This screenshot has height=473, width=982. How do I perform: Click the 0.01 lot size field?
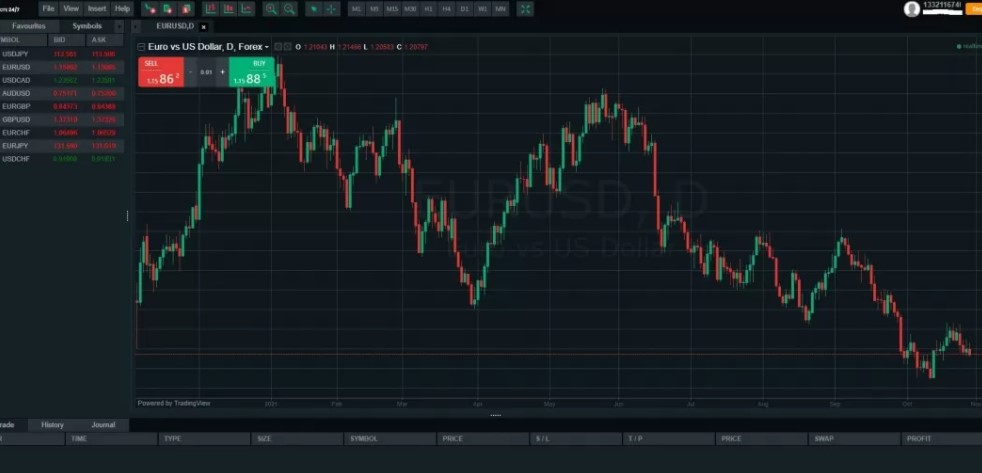coord(207,72)
